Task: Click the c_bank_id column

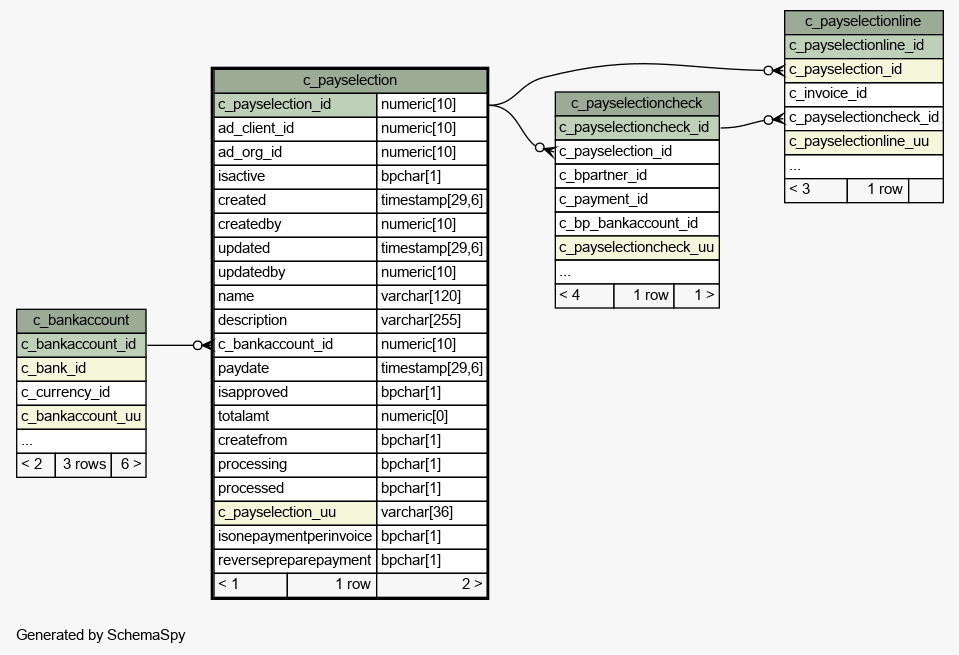Action: [x=81, y=368]
